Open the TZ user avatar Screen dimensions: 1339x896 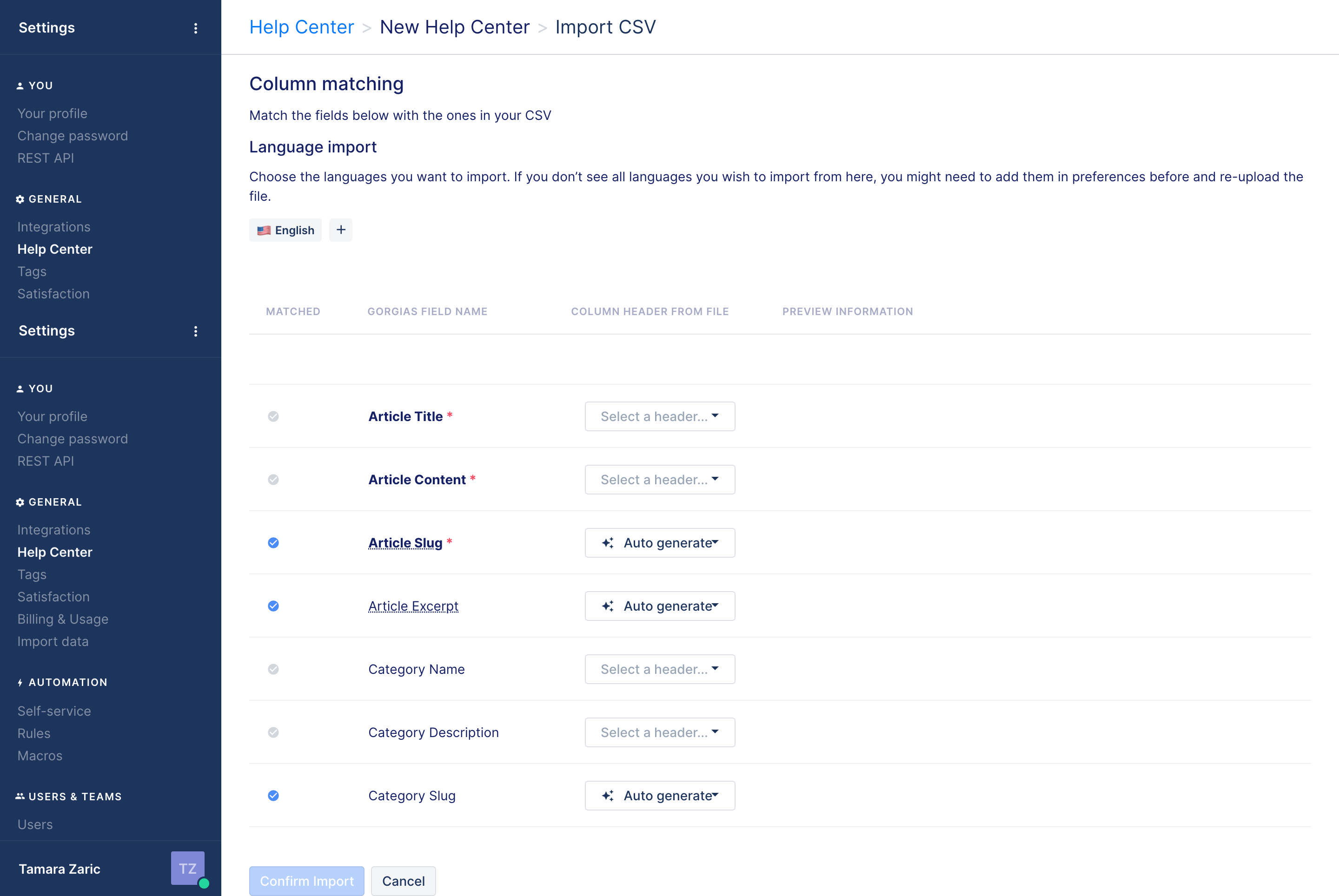[187, 868]
